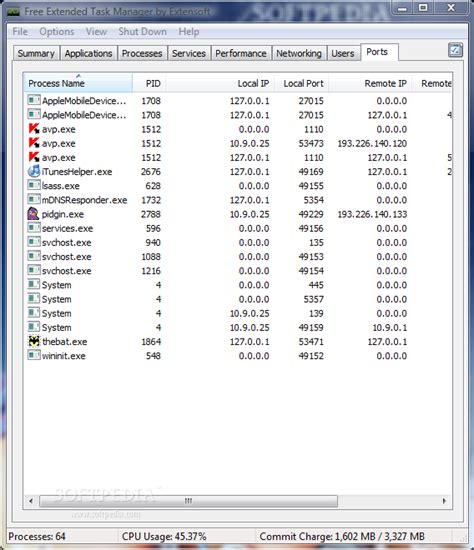474x550 pixels.
Task: Click local port 49169
Action: [311, 172]
